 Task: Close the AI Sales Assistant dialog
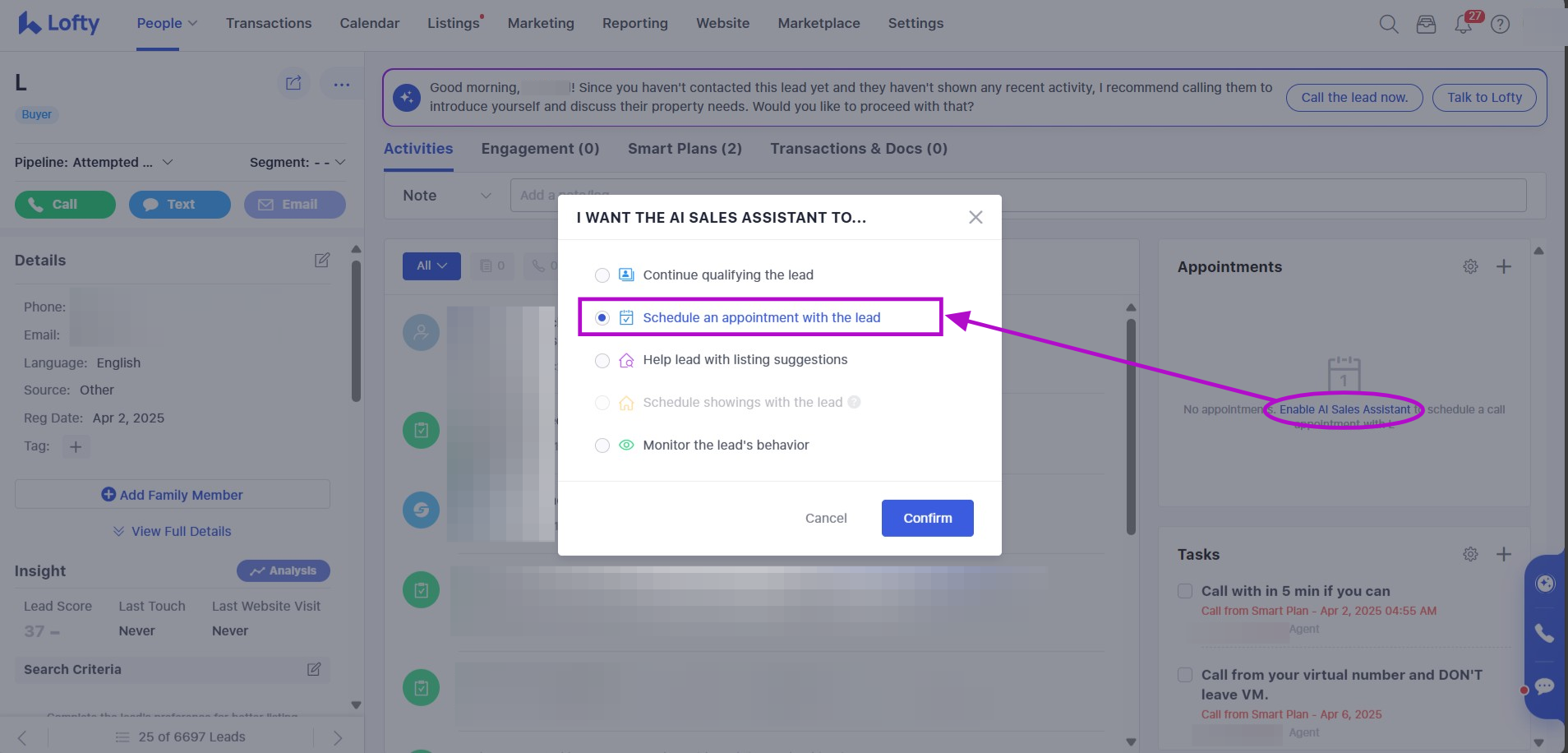point(975,217)
